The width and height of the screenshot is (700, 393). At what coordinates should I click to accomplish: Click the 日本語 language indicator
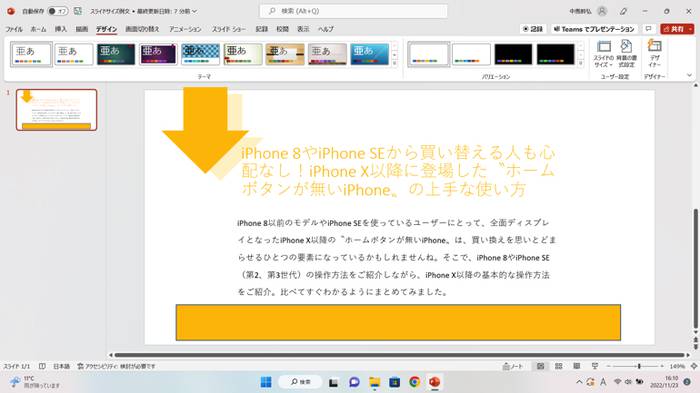click(62, 366)
